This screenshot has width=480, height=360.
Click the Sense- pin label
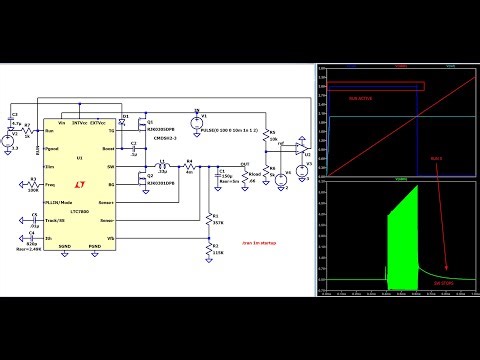point(107,220)
